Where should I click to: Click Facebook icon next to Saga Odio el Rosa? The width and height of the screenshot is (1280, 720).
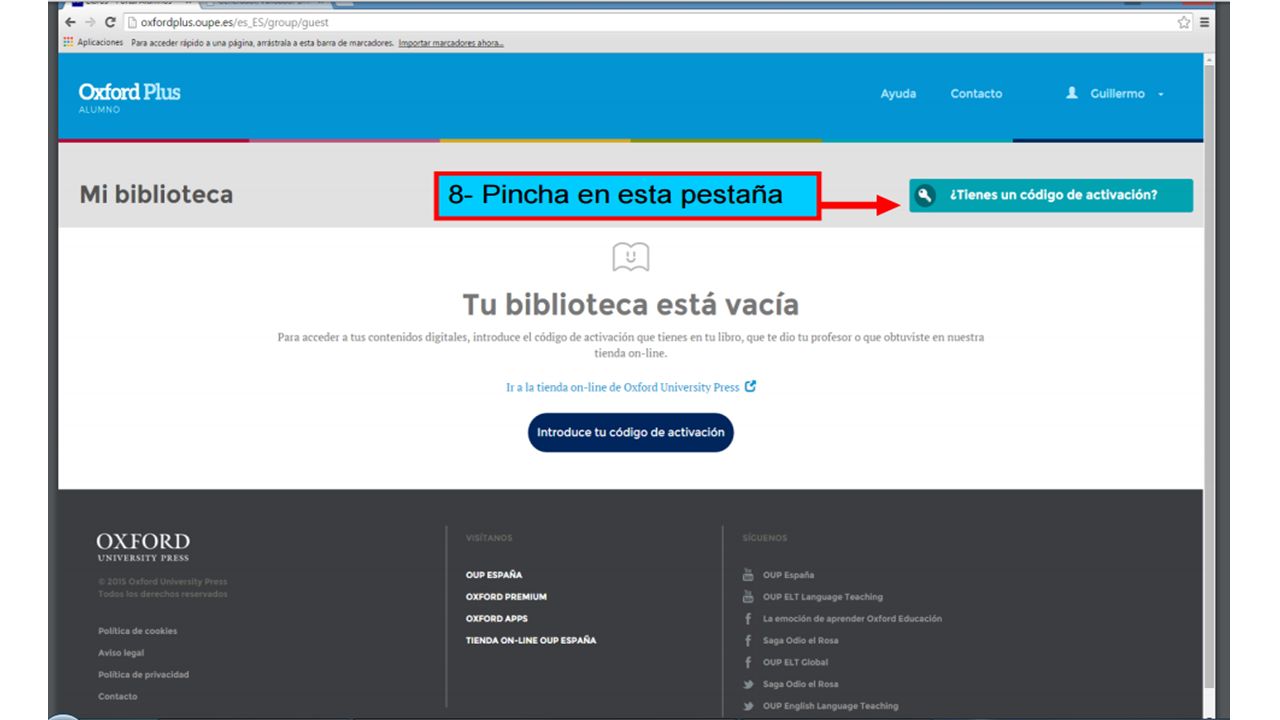(748, 640)
